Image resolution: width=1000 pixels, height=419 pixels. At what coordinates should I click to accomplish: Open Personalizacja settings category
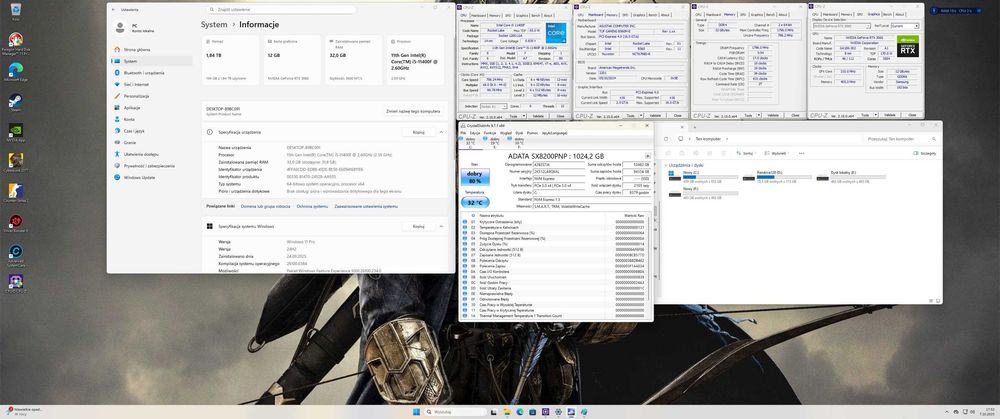[152, 96]
